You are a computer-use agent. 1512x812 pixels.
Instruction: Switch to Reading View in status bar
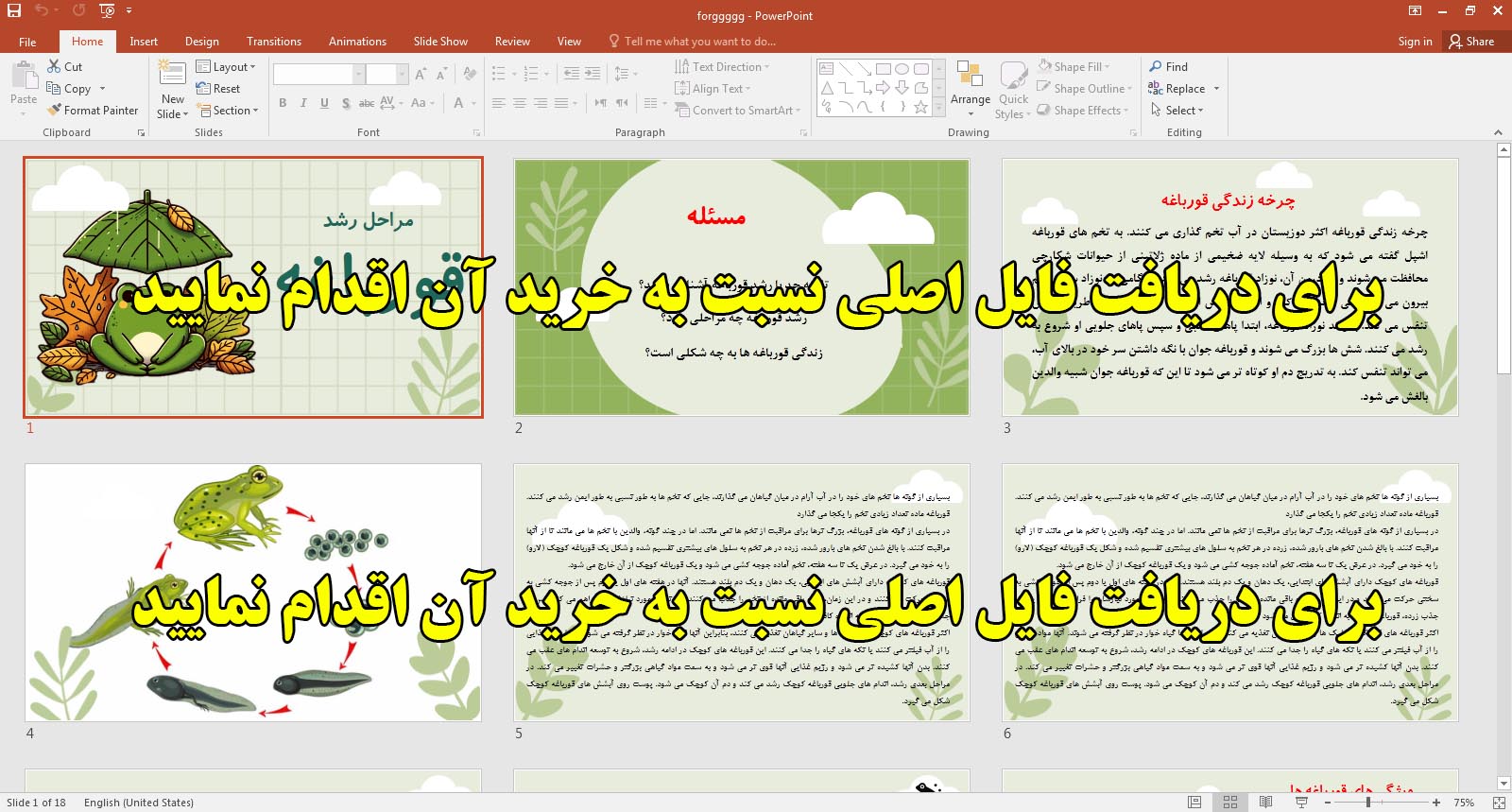[x=1265, y=802]
